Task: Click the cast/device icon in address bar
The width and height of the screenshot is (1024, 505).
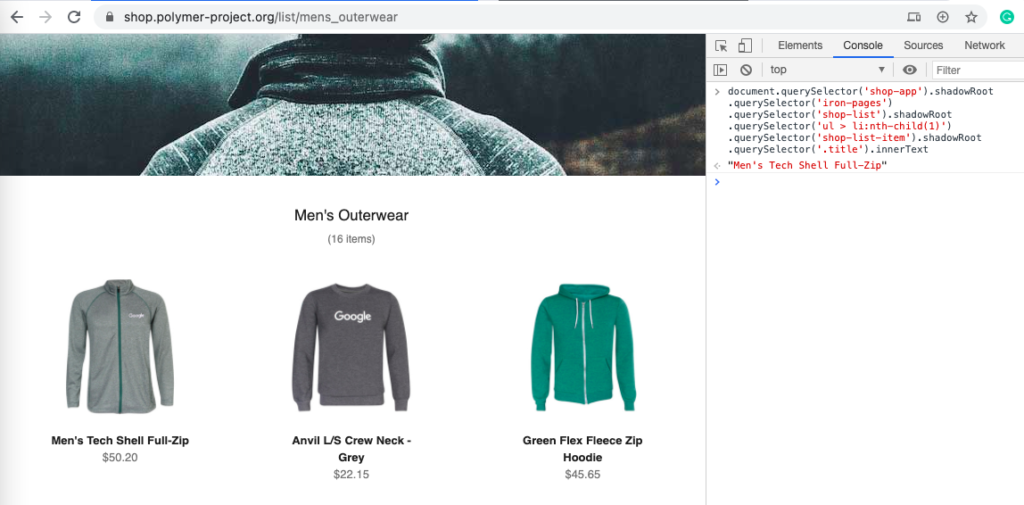Action: [913, 17]
